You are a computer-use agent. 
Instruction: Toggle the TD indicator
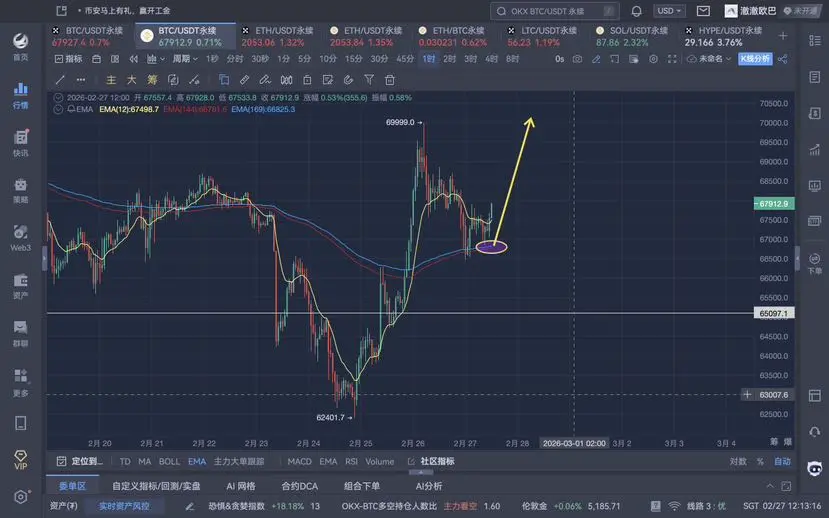(x=125, y=461)
